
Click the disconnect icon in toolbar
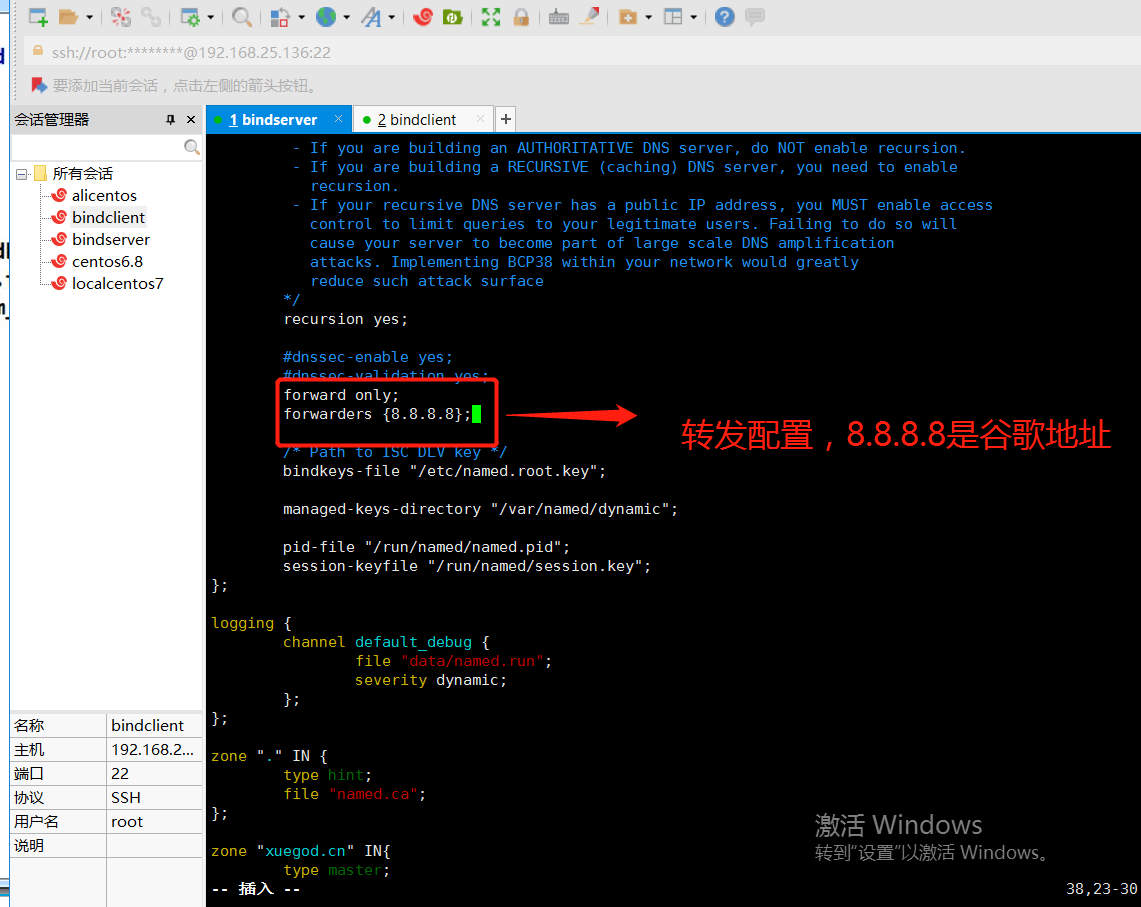121,17
